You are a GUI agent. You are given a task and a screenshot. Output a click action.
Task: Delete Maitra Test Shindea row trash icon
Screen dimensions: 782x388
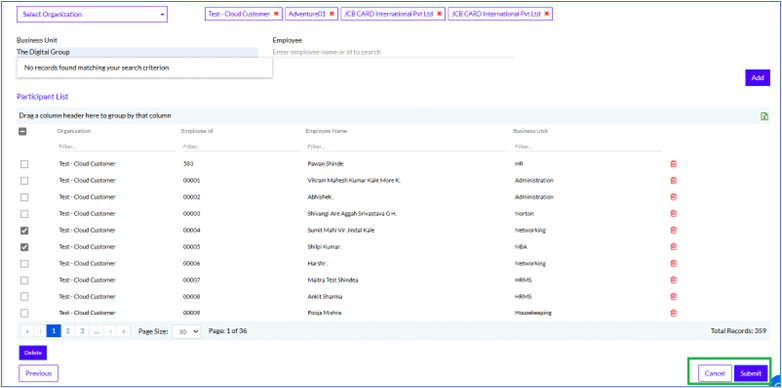pyautogui.click(x=673, y=280)
